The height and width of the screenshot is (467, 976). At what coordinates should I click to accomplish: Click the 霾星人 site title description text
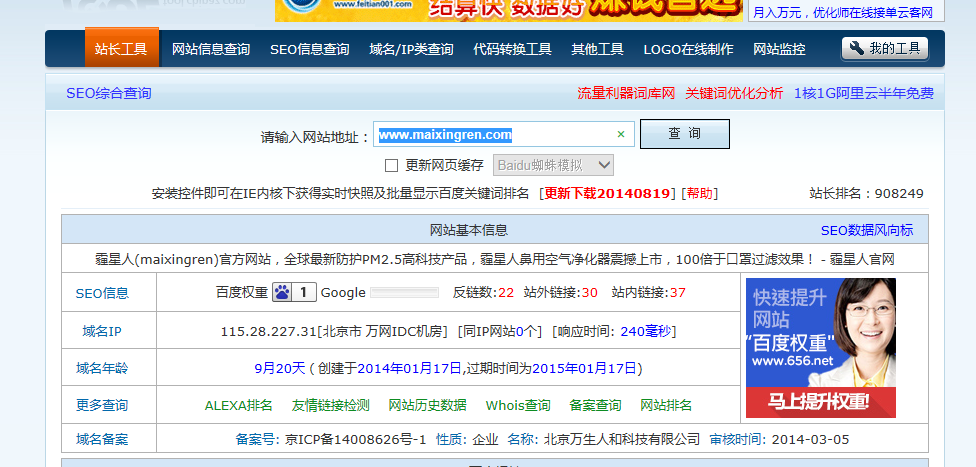coord(494,259)
